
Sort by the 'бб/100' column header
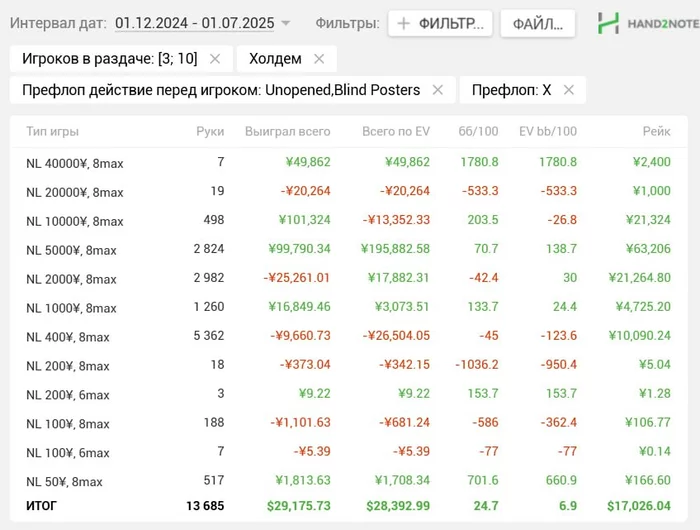(478, 131)
